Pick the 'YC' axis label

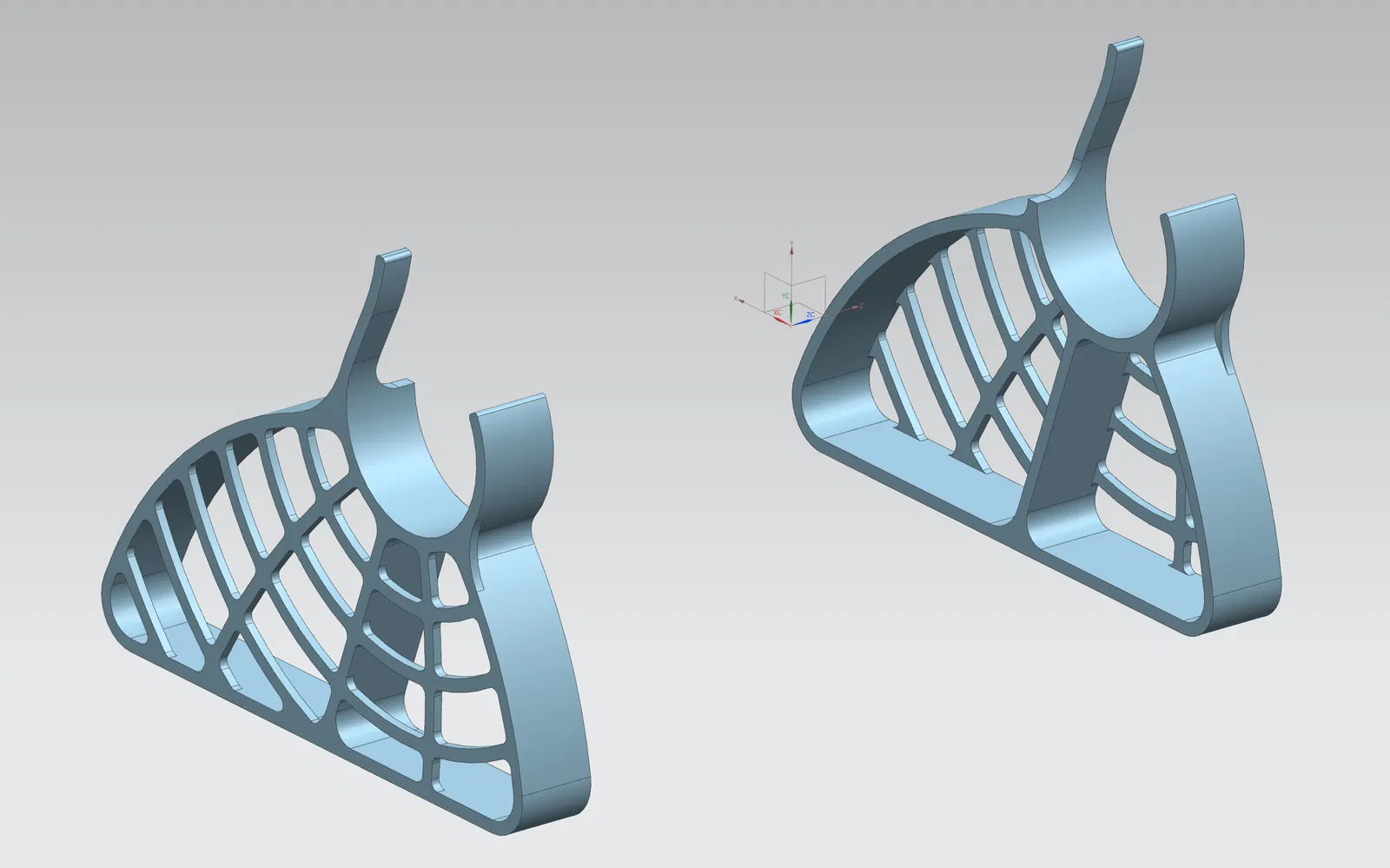click(x=784, y=296)
